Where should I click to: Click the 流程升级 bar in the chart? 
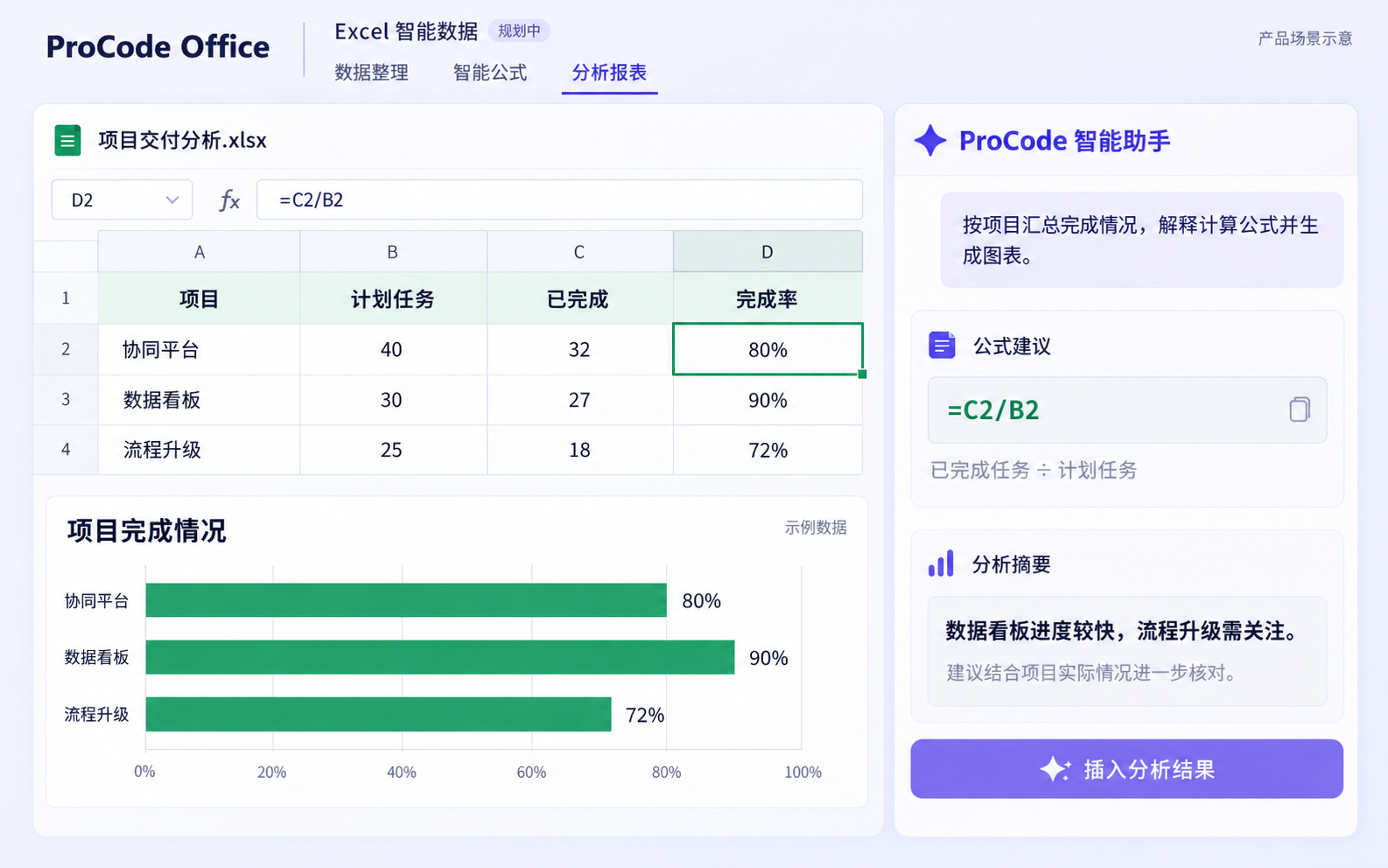pyautogui.click(x=378, y=714)
